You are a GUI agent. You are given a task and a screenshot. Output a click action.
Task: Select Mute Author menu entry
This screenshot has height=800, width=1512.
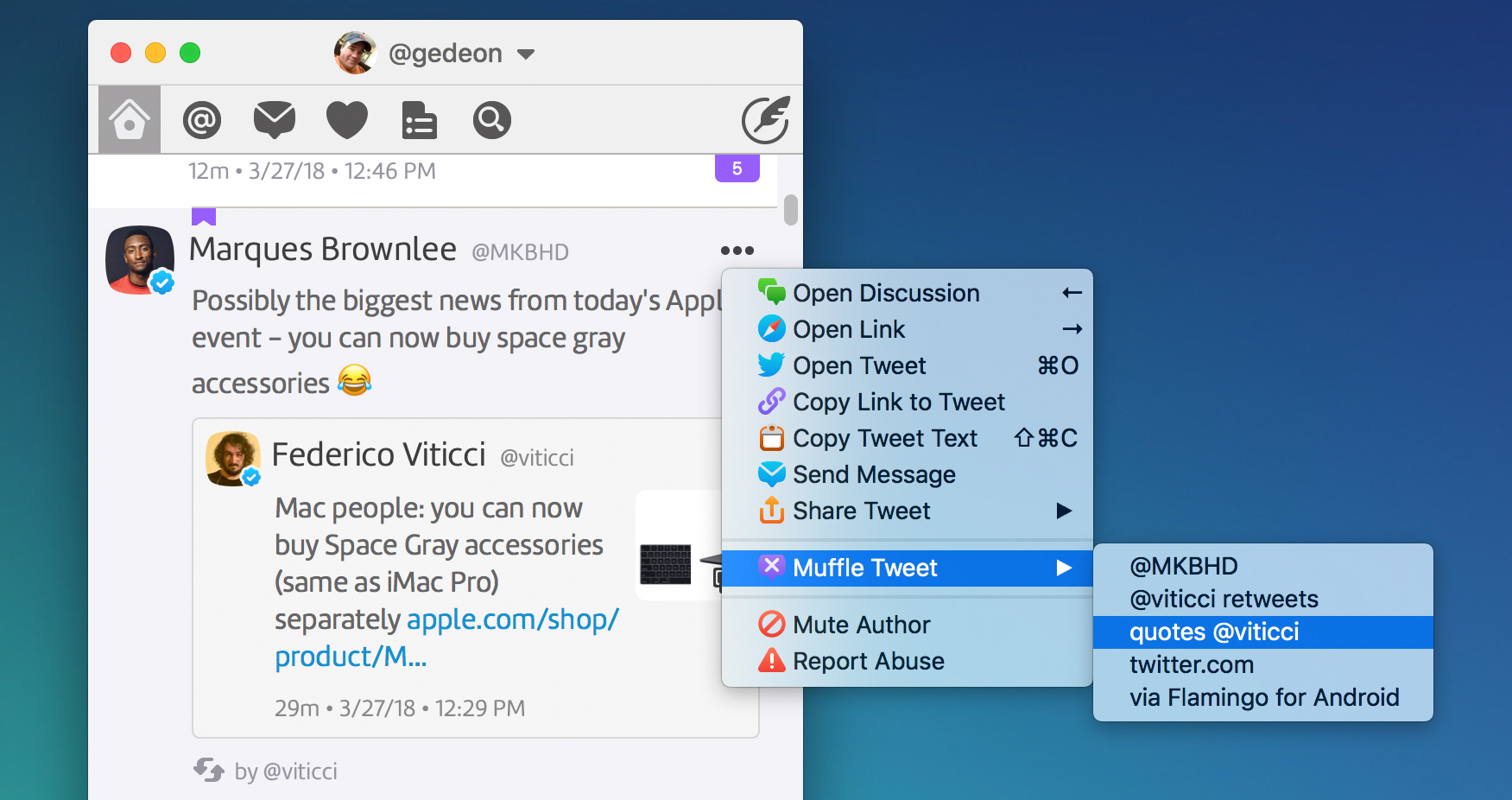[x=861, y=625]
